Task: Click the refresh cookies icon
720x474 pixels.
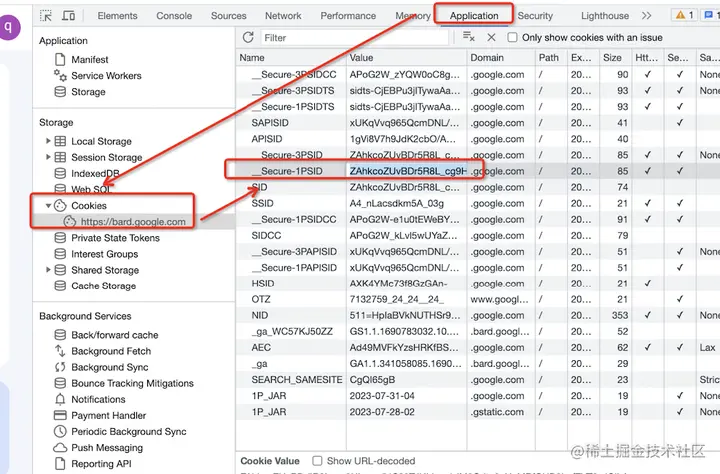Action: coord(248,38)
